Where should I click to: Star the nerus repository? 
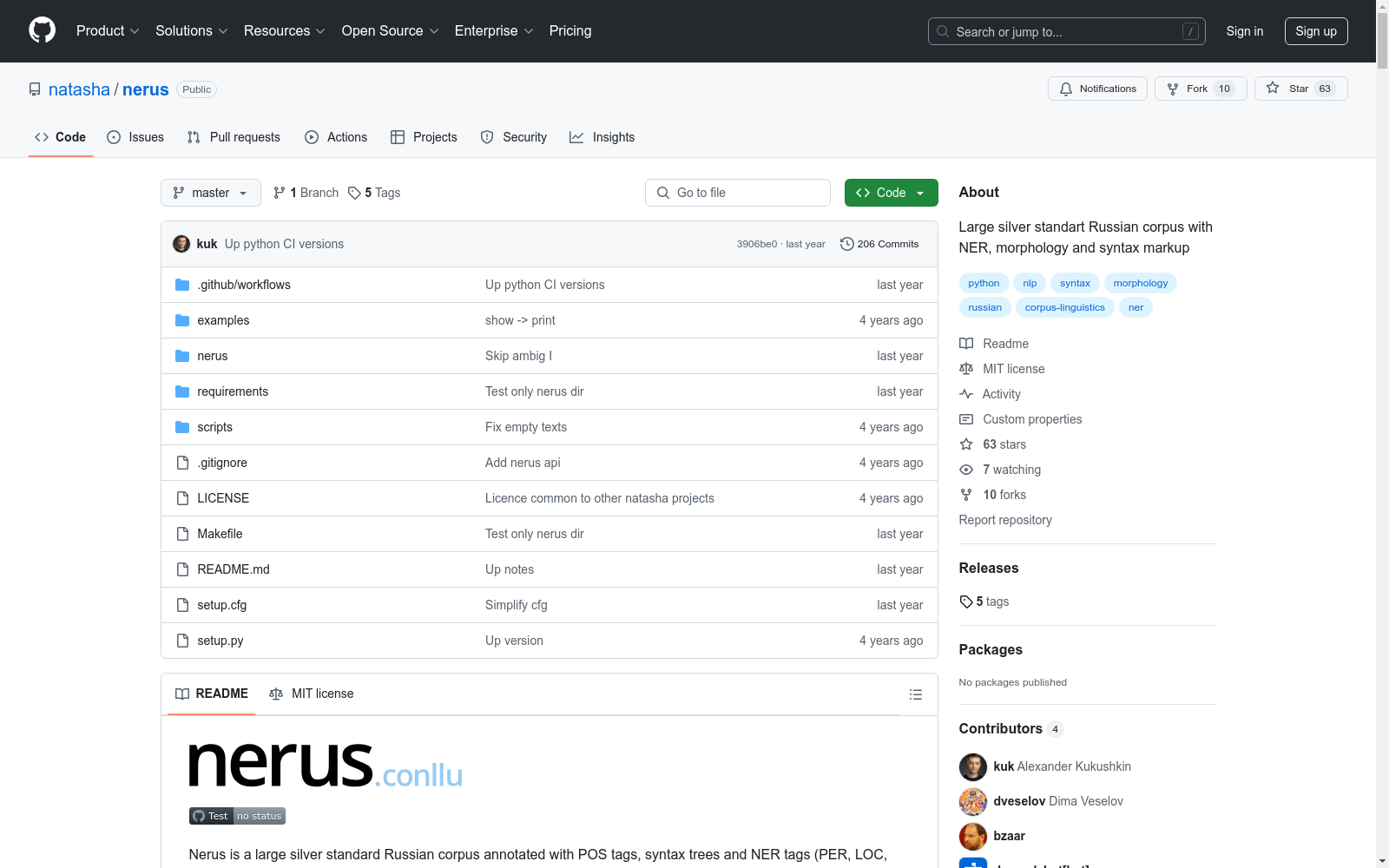click(x=1300, y=89)
